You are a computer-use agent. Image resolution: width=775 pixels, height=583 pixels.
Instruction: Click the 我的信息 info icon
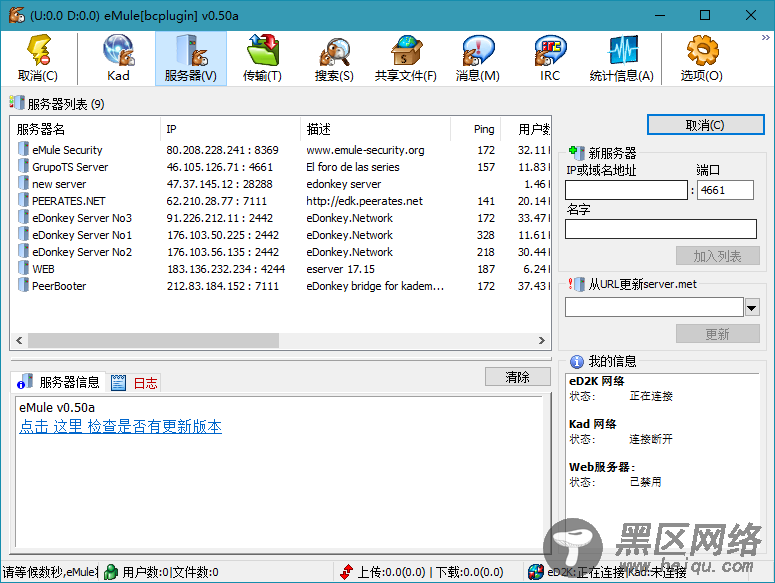coord(576,362)
